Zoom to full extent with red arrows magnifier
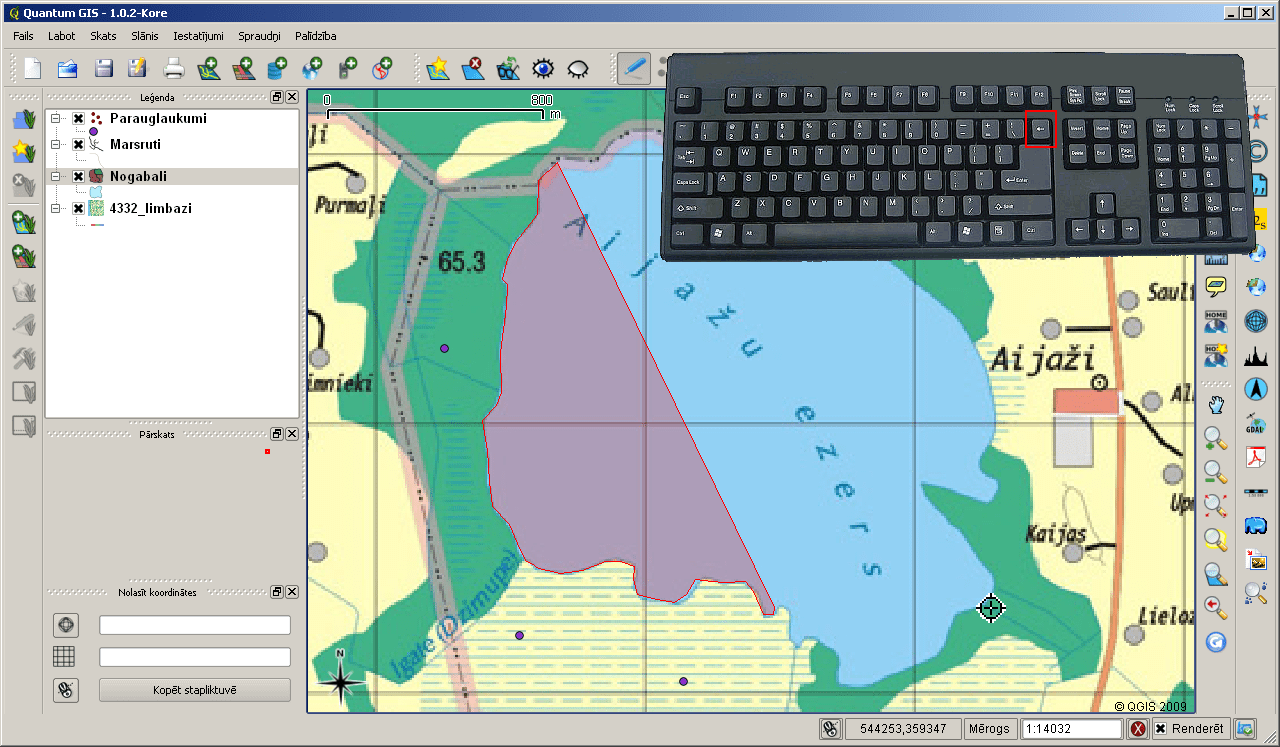 (x=1216, y=506)
